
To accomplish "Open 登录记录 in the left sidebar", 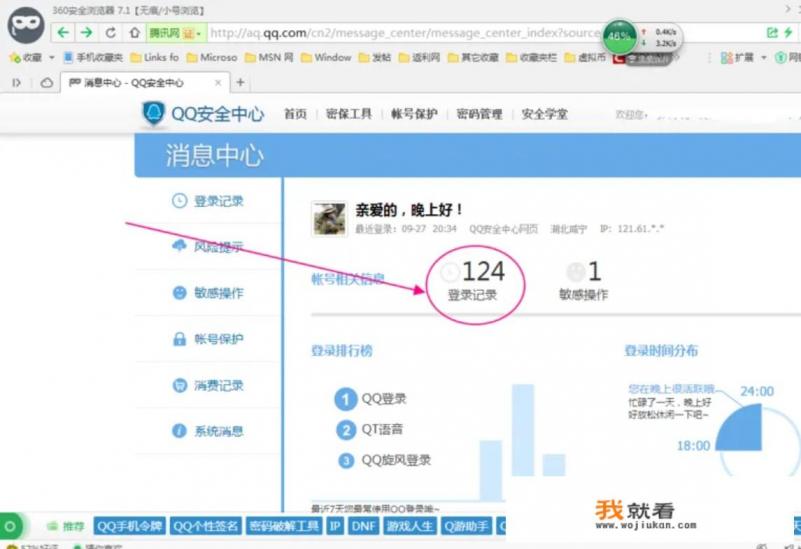I will (x=208, y=201).
